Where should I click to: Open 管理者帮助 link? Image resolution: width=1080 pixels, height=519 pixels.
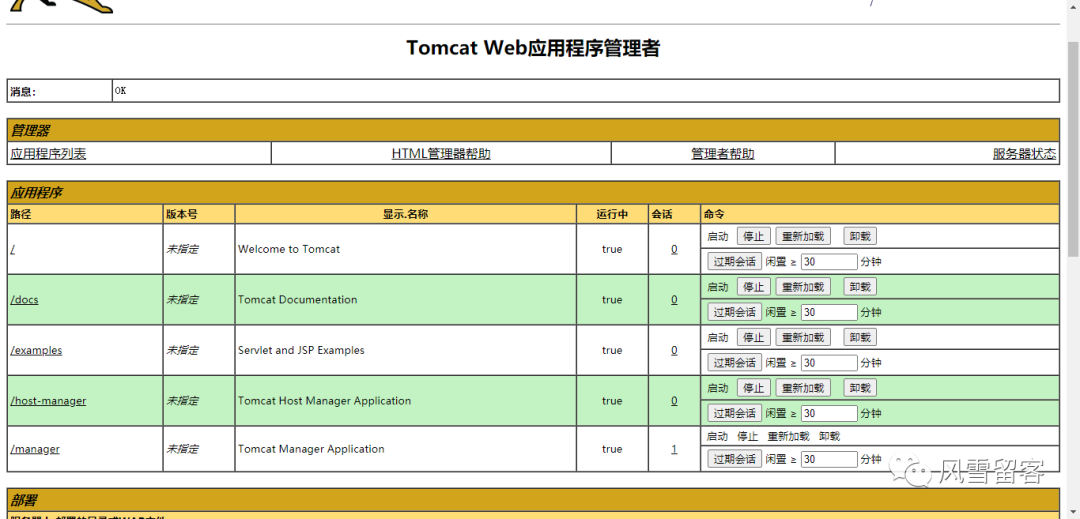pyautogui.click(x=723, y=154)
